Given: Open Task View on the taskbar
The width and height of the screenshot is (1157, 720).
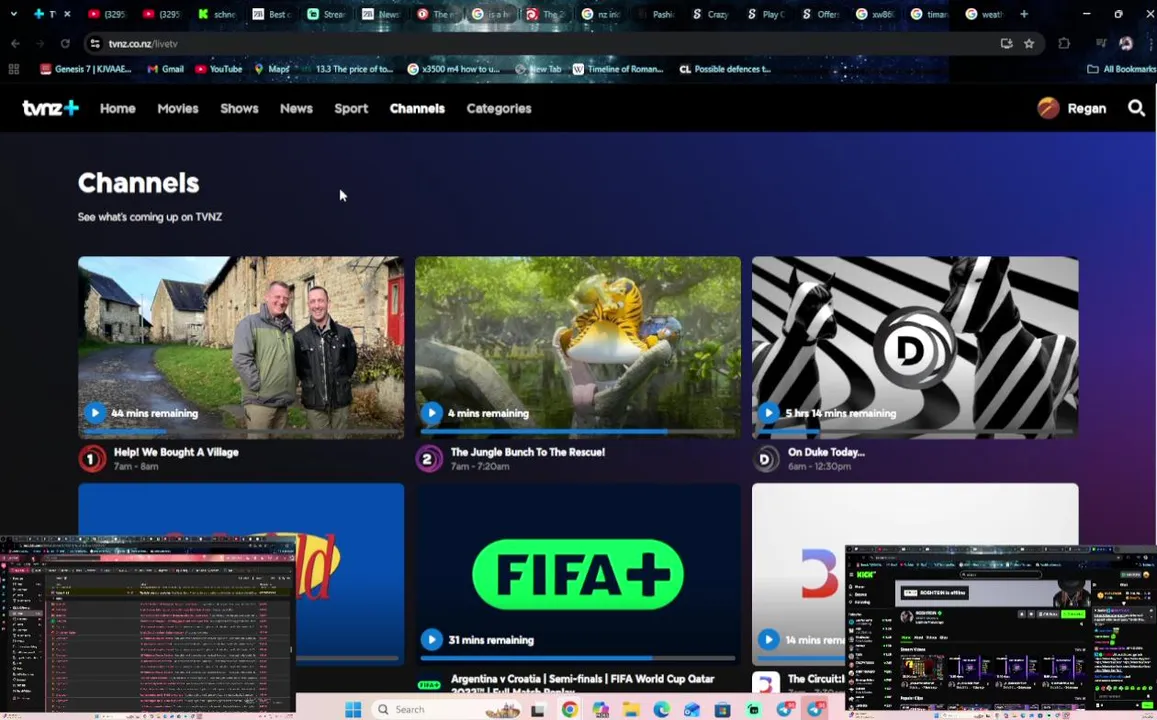Looking at the screenshot, I should click(x=538, y=710).
